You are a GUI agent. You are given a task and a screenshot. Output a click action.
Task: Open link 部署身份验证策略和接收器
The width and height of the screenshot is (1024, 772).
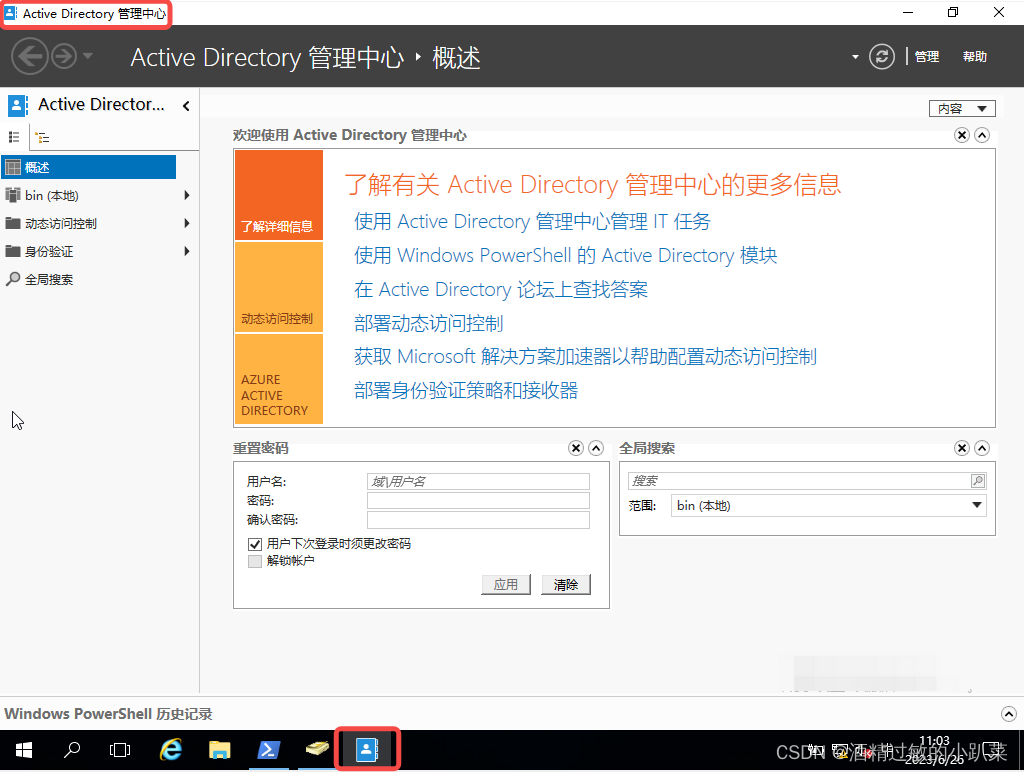click(x=466, y=391)
